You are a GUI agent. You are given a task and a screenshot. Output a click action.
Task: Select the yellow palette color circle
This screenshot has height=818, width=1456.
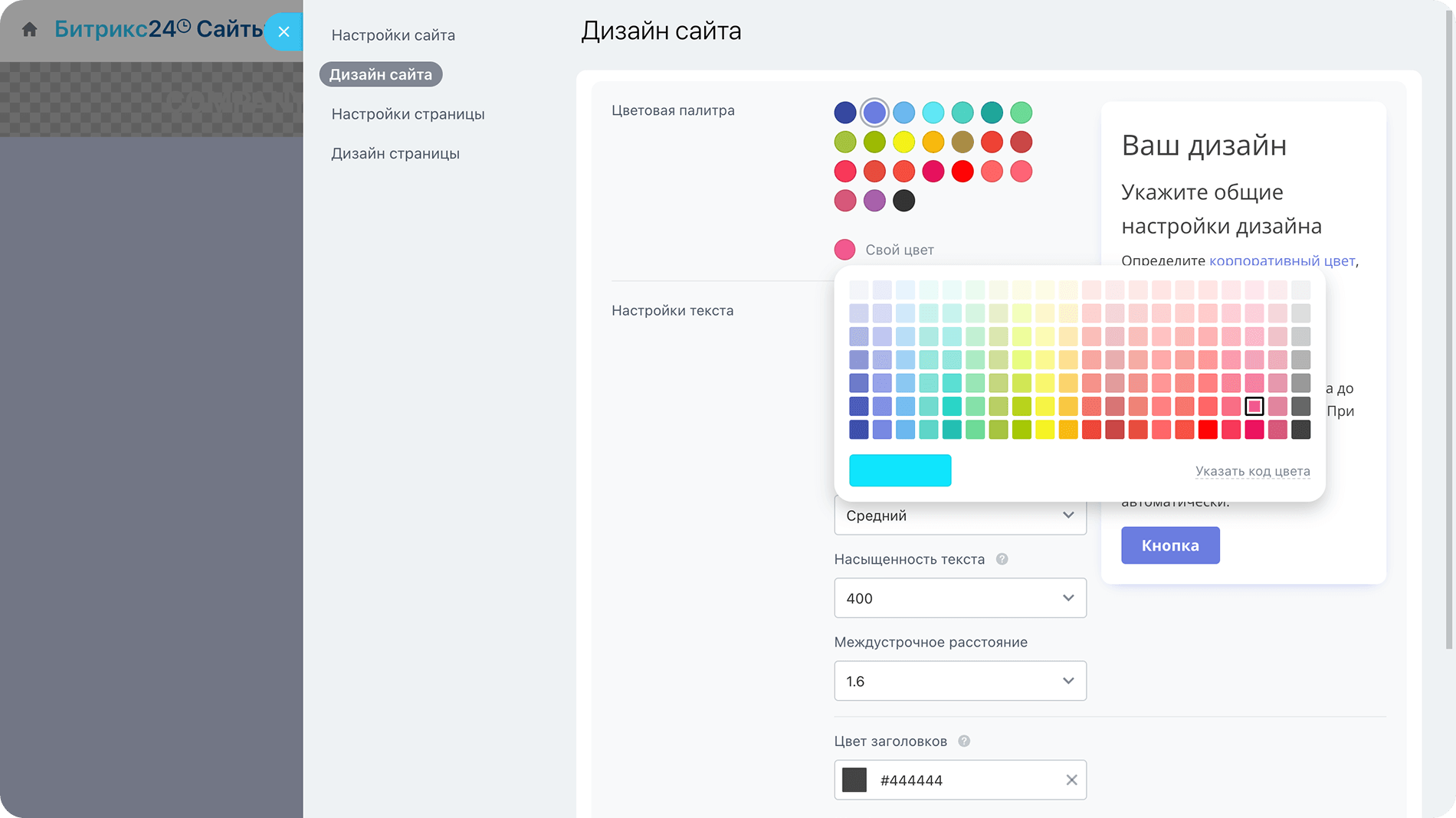click(903, 142)
